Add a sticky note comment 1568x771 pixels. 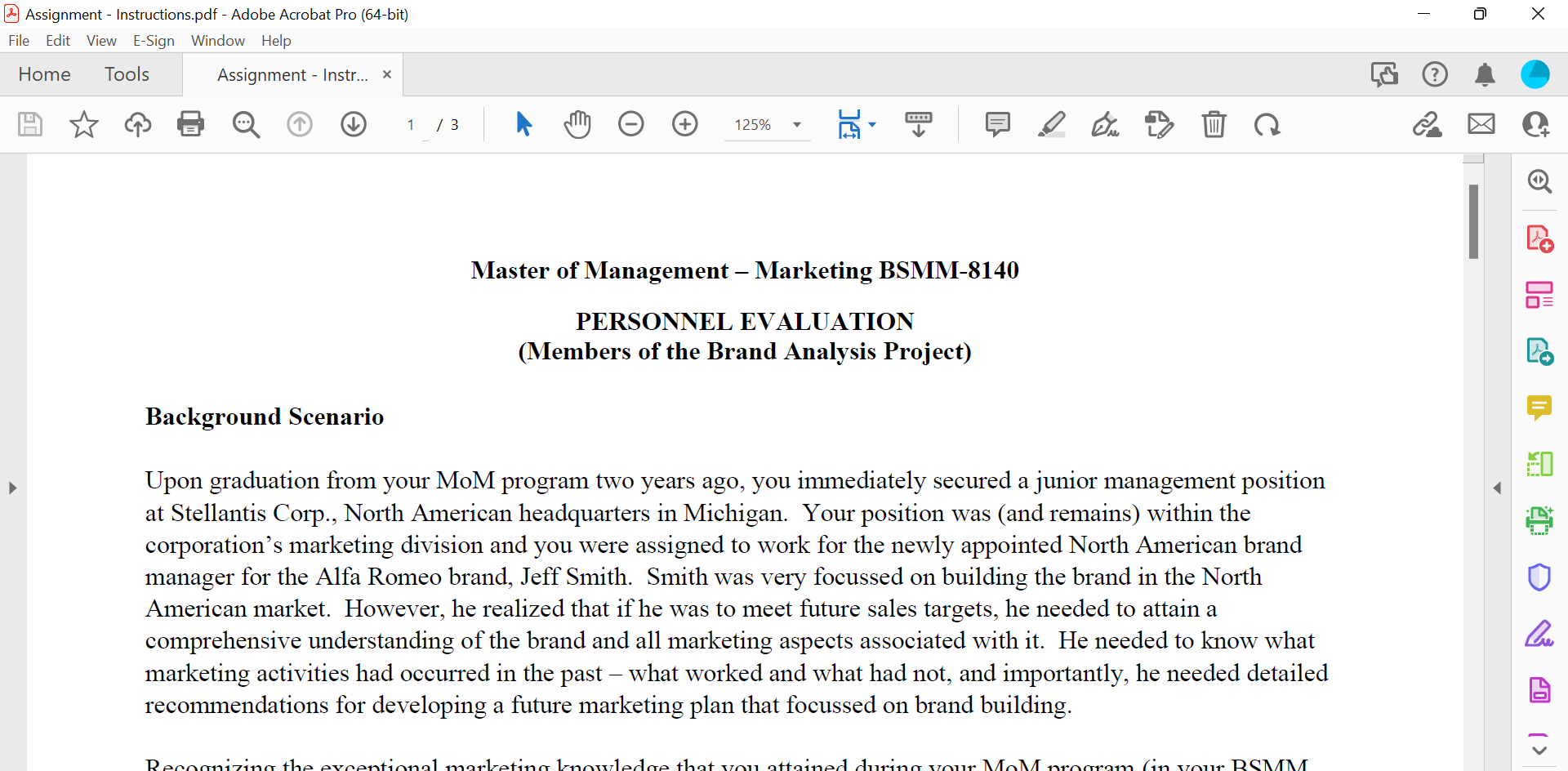[x=997, y=124]
